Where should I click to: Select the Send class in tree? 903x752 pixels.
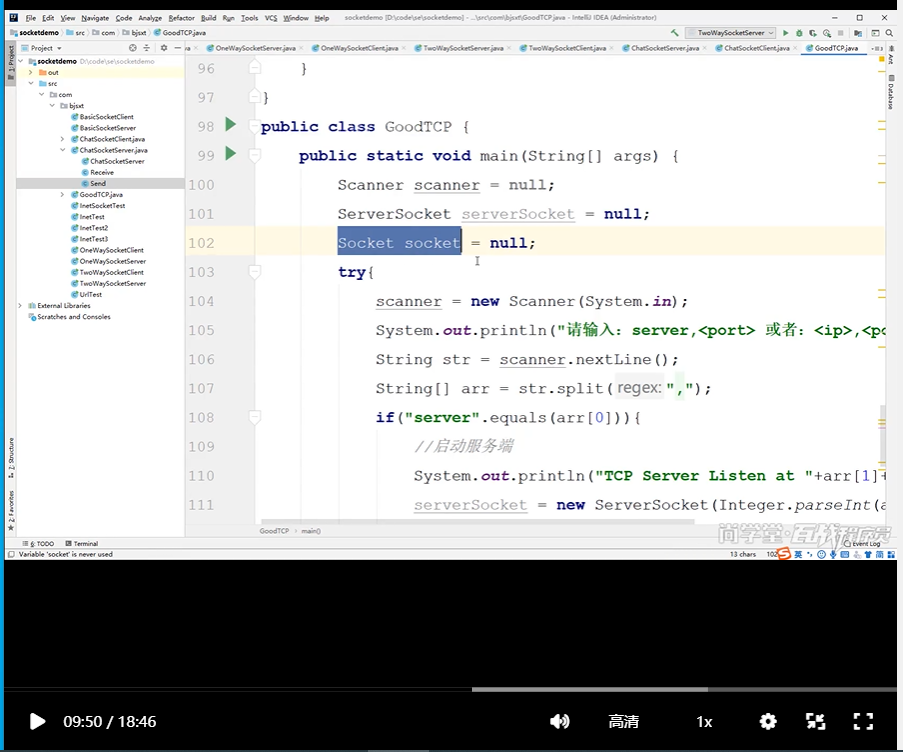(98, 184)
